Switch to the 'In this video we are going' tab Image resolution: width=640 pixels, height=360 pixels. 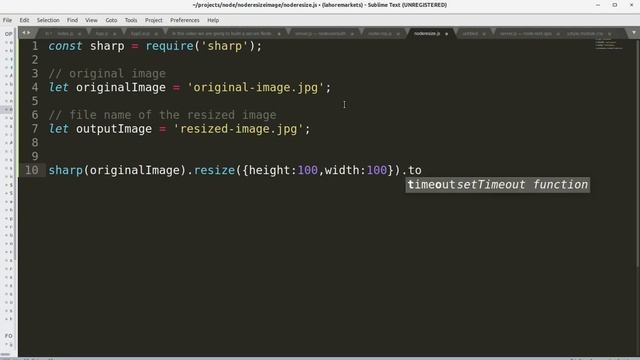point(222,33)
